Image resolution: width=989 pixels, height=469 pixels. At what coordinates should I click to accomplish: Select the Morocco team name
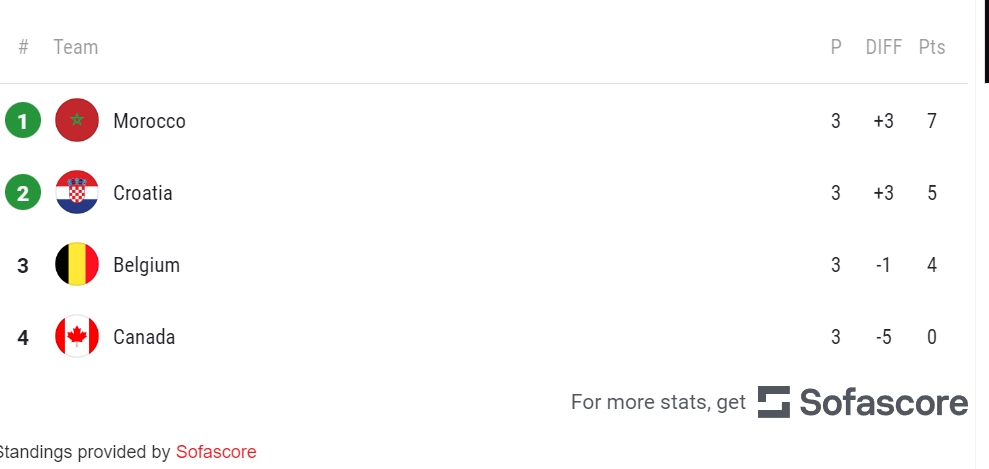click(x=149, y=121)
